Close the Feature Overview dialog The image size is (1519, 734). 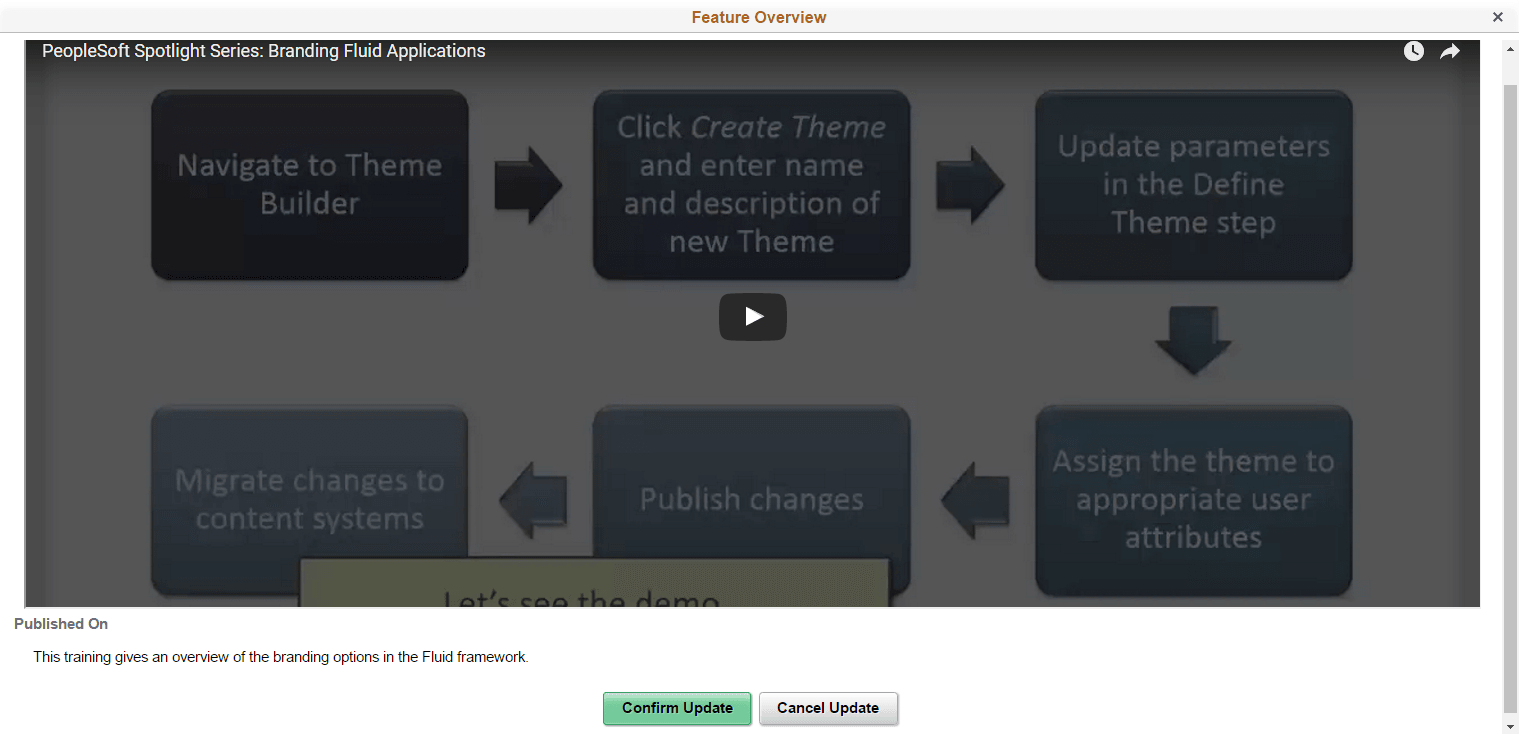point(1497,16)
